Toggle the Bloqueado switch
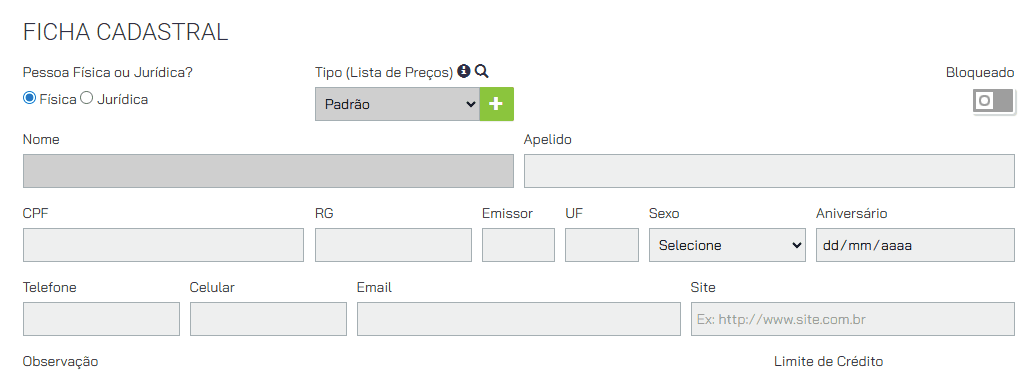The height and width of the screenshot is (371, 1031). point(994,101)
